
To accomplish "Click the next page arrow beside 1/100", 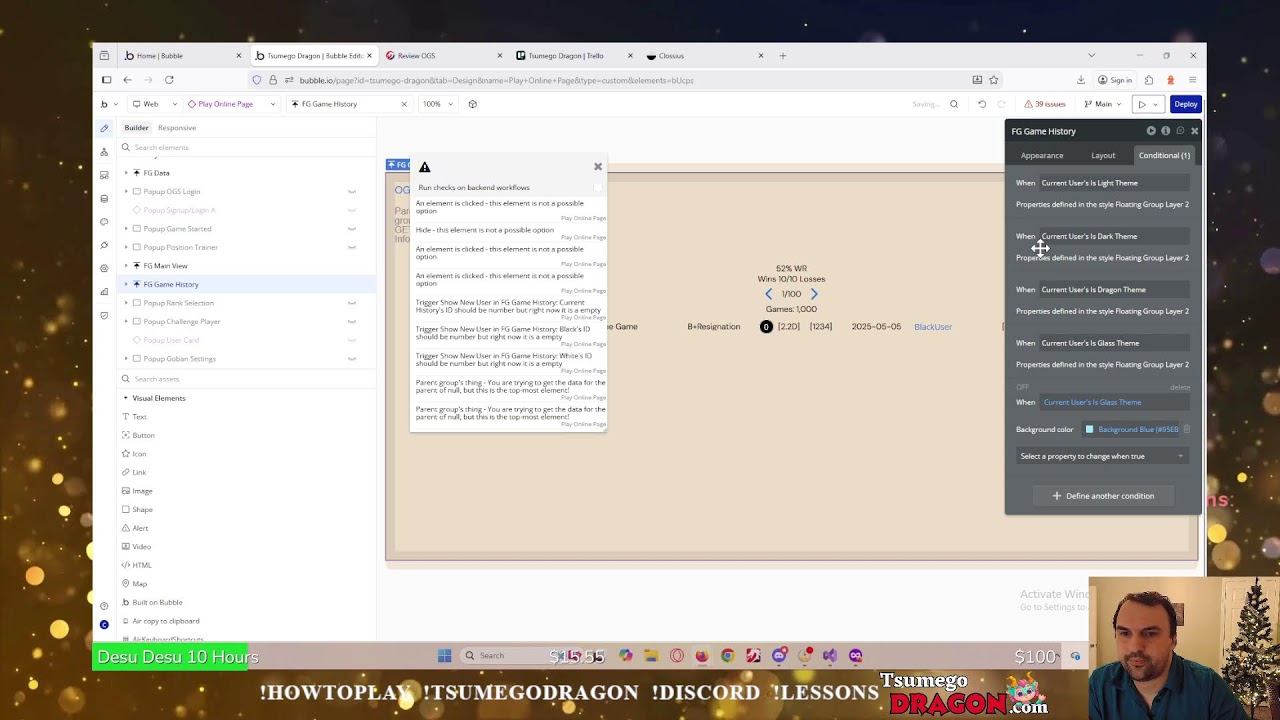I will (814, 294).
